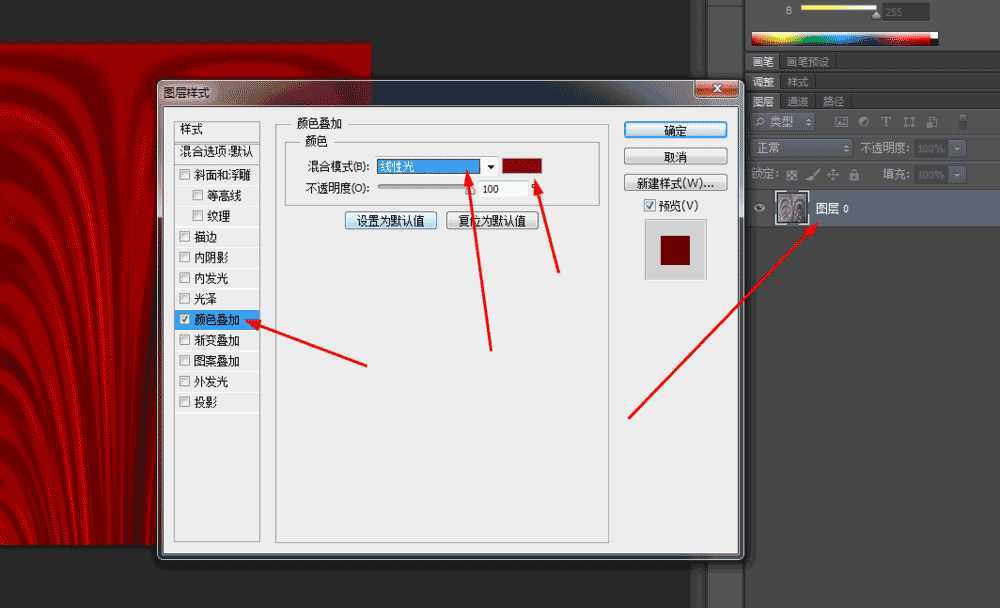This screenshot has height=608, width=1000.
Task: Click the 确定 OK button
Action: click(x=675, y=129)
